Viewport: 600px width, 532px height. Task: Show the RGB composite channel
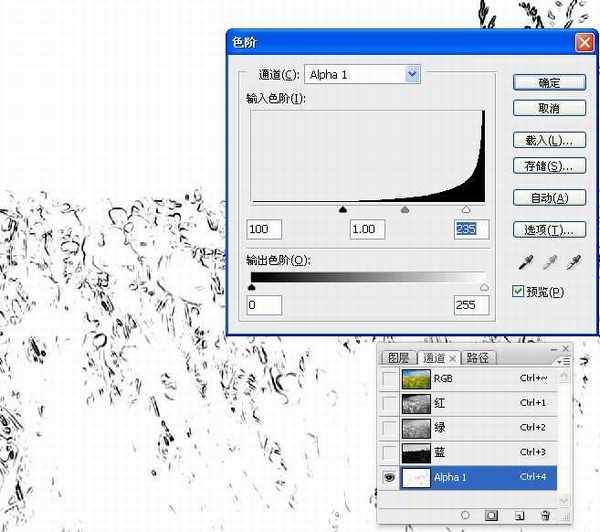pos(389,379)
